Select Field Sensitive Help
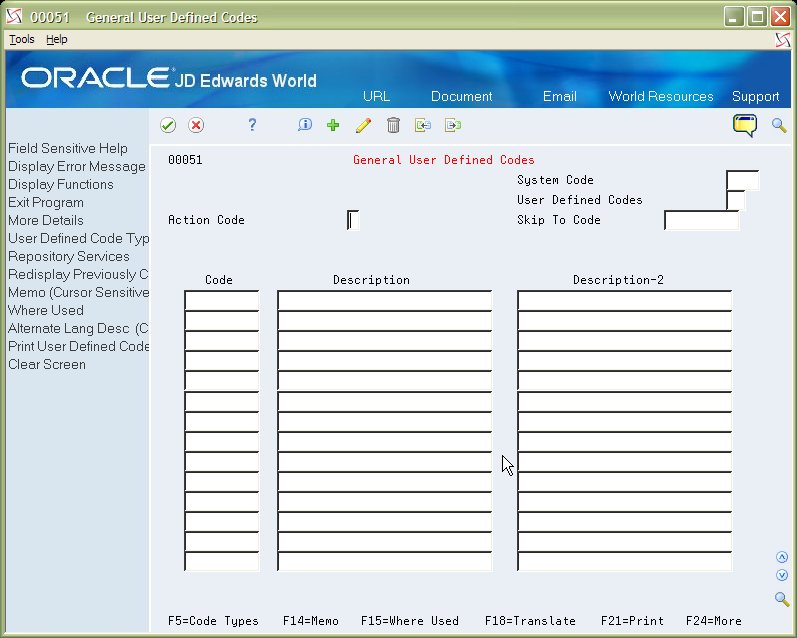This screenshot has width=797, height=638. [x=68, y=148]
